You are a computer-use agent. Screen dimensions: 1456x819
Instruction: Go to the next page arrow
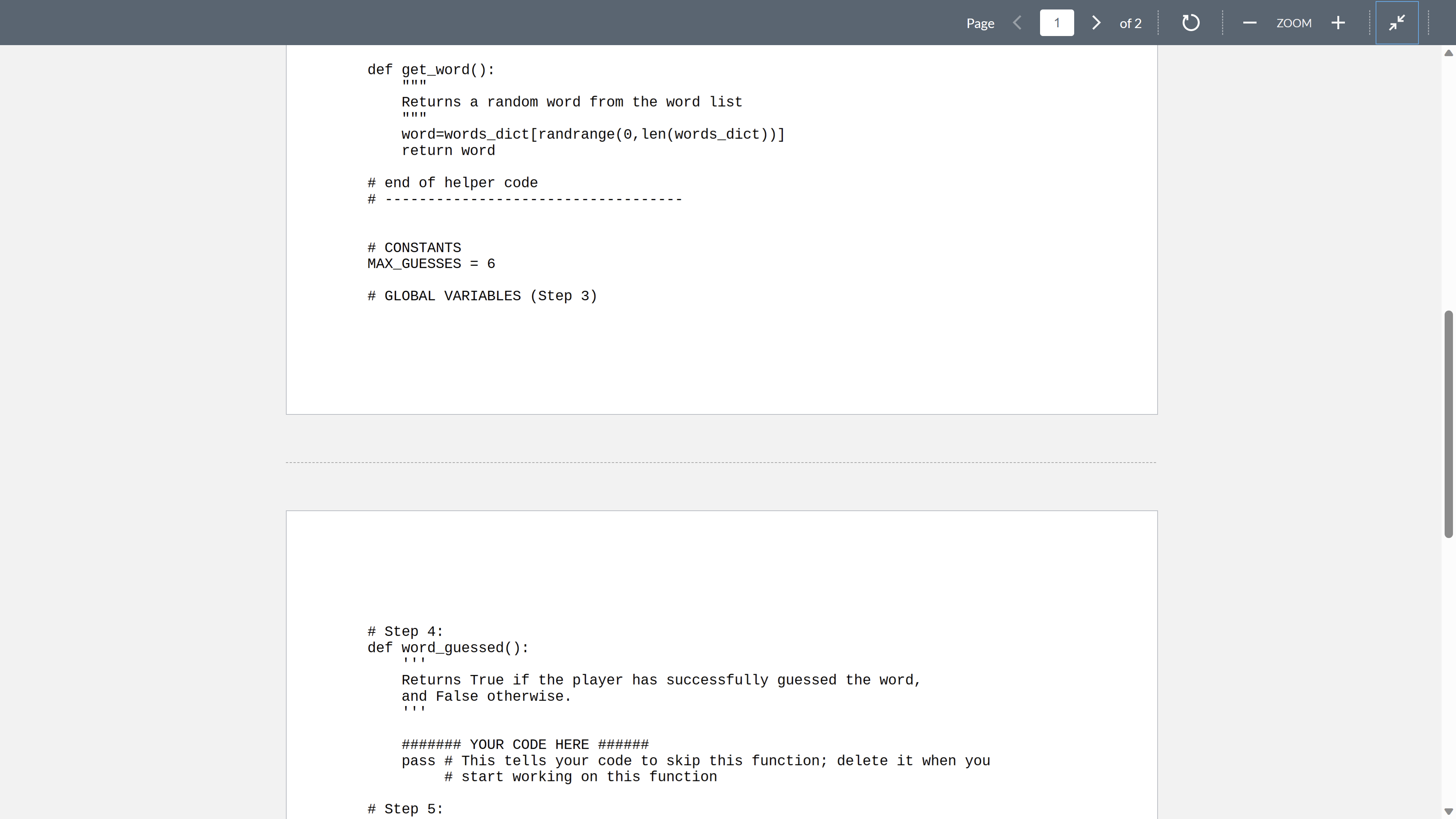click(x=1096, y=23)
